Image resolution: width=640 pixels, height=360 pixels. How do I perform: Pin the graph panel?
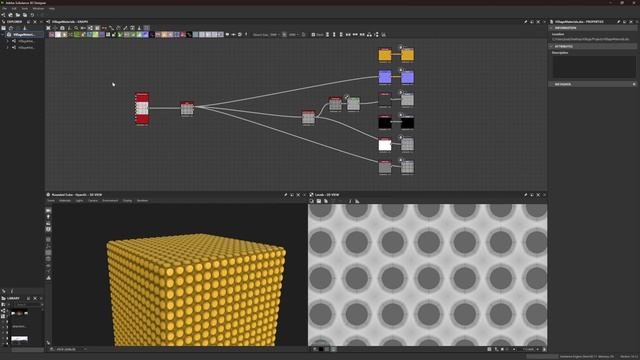526,22
